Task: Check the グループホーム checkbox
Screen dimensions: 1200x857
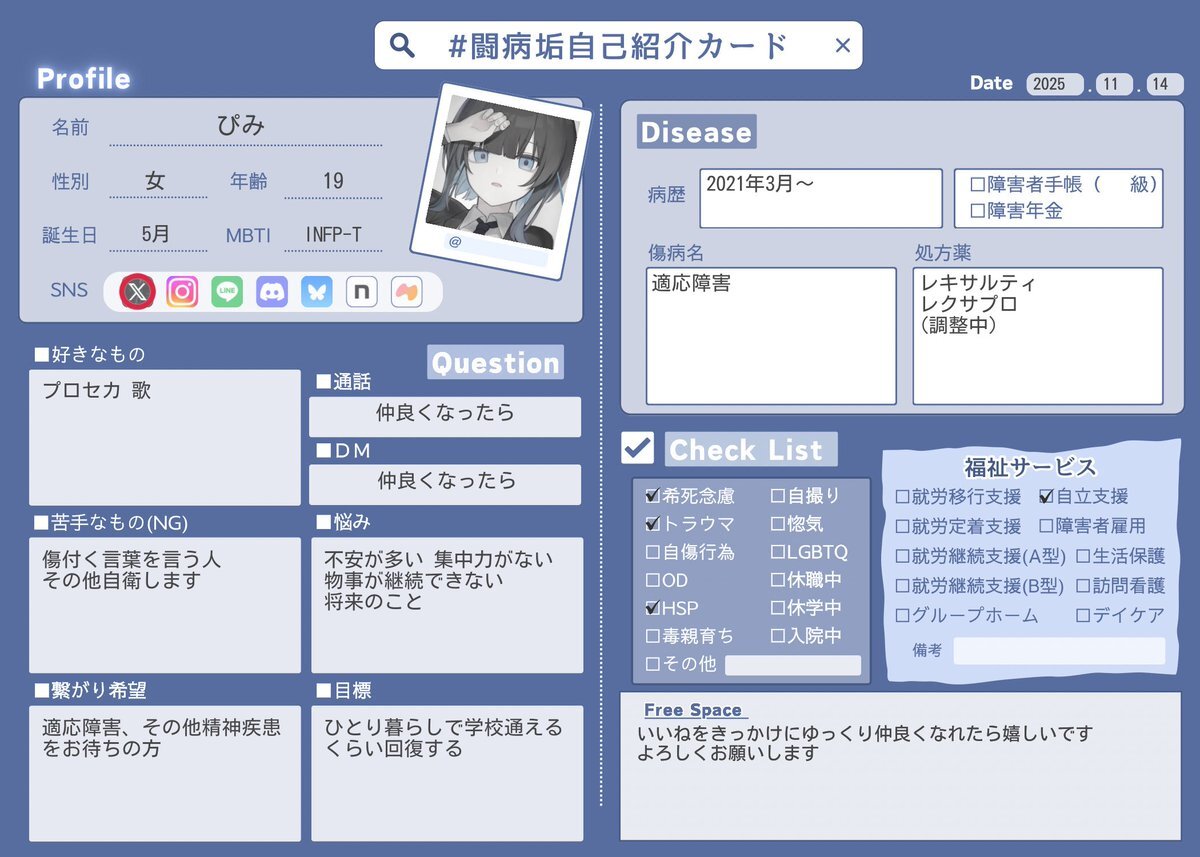Action: 902,616
